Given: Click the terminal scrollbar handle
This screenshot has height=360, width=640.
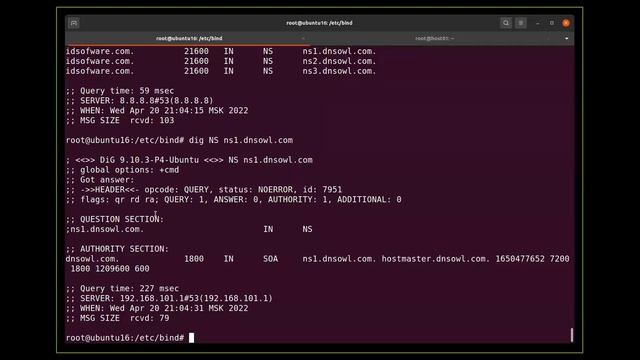Looking at the screenshot, I should [x=571, y=335].
